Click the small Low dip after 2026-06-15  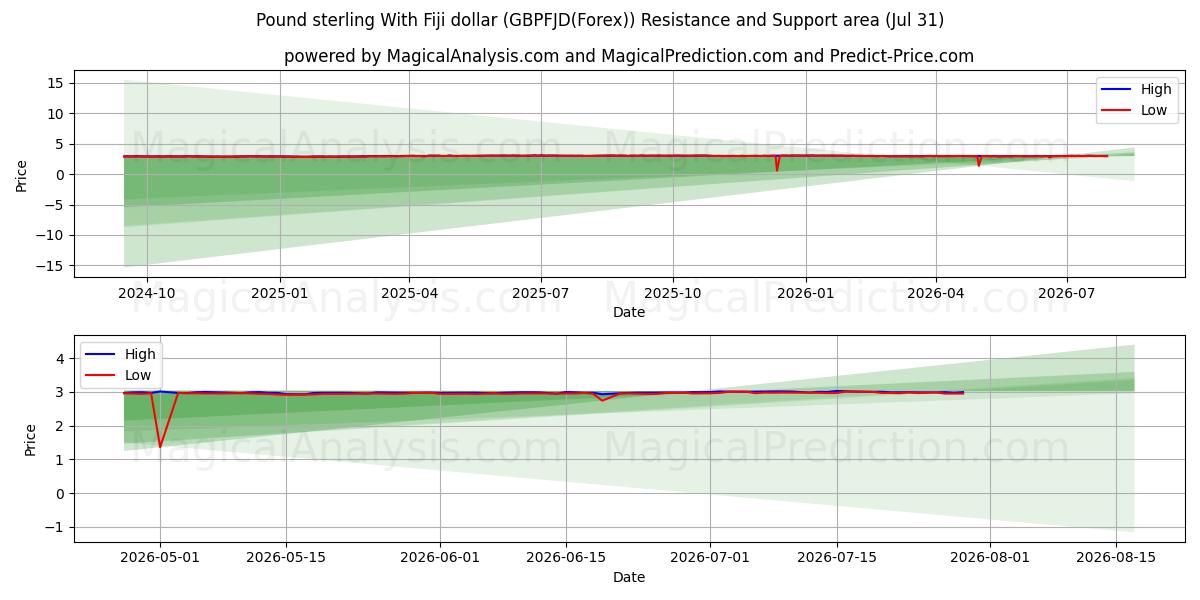602,399
